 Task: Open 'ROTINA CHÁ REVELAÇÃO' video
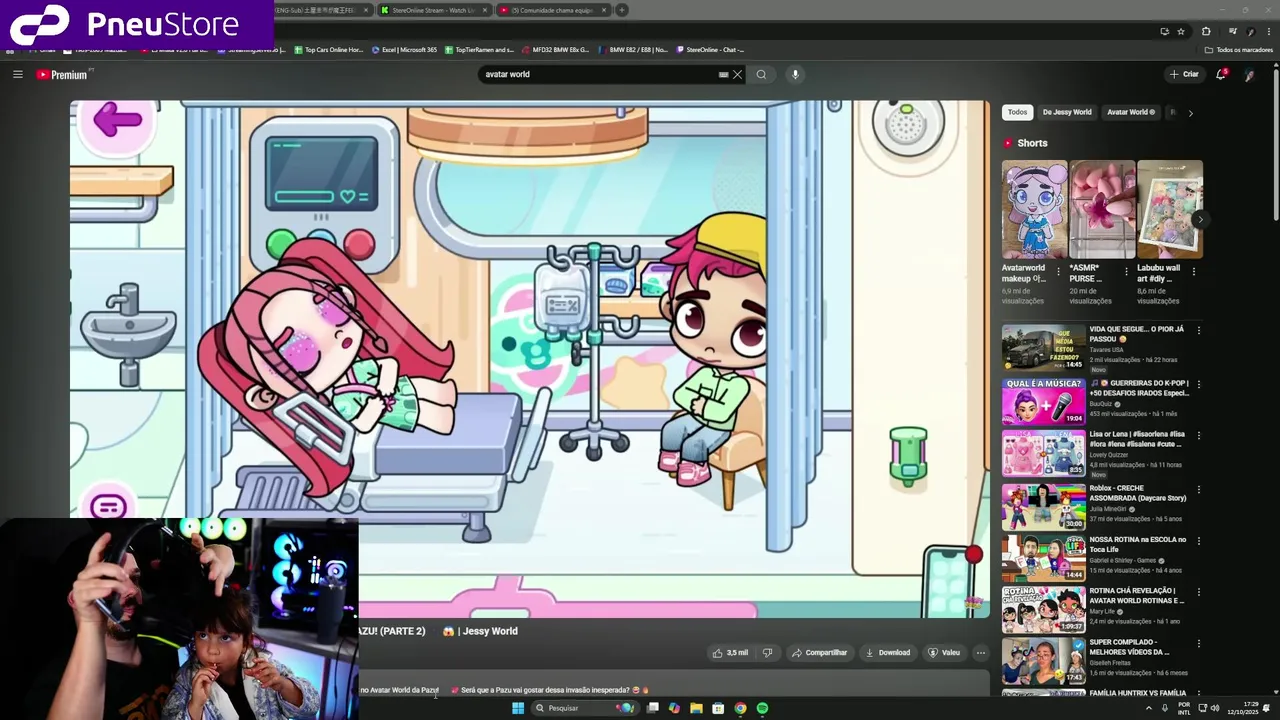click(1043, 610)
